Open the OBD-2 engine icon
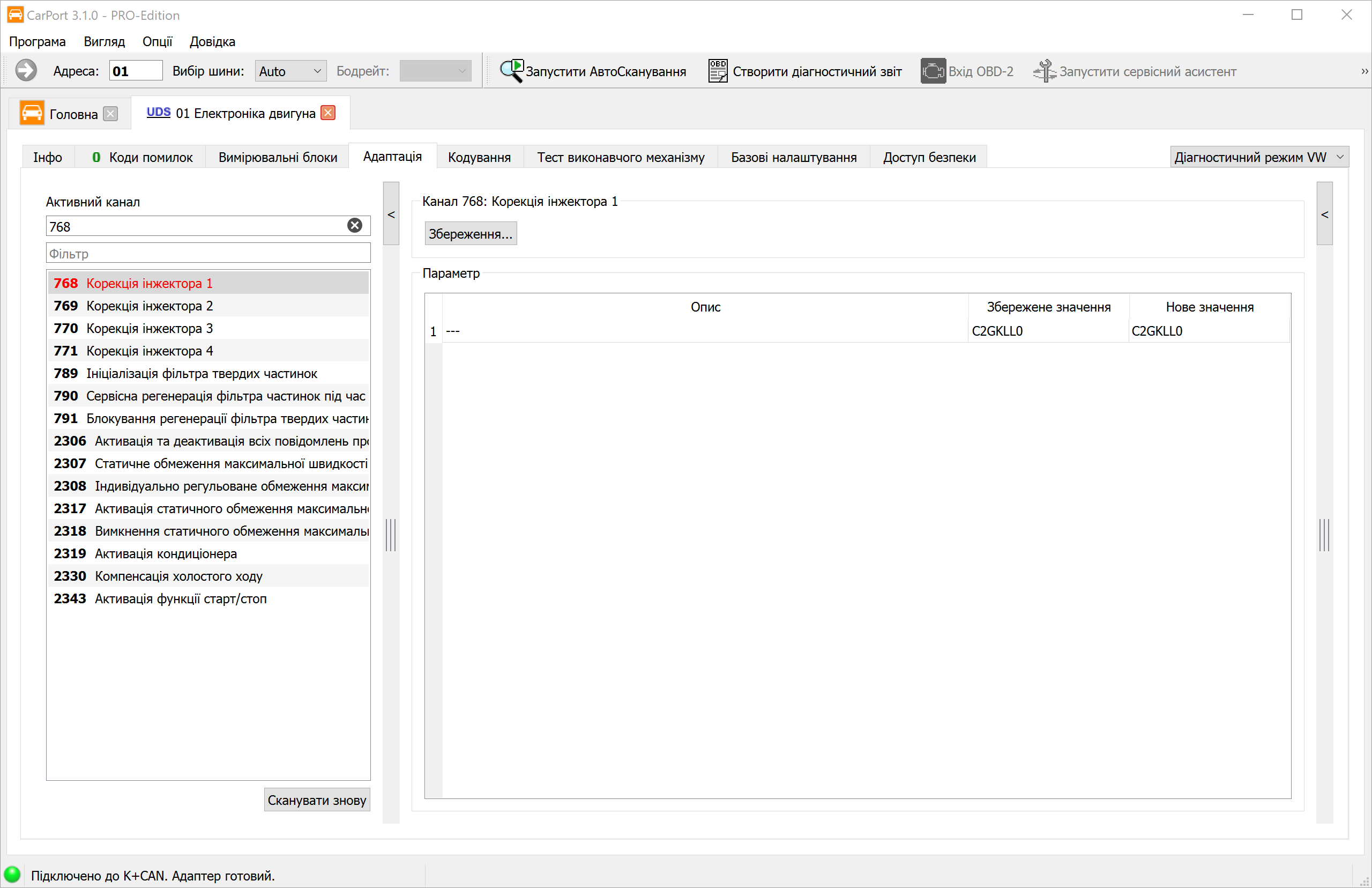This screenshot has height=888, width=1372. point(933,71)
